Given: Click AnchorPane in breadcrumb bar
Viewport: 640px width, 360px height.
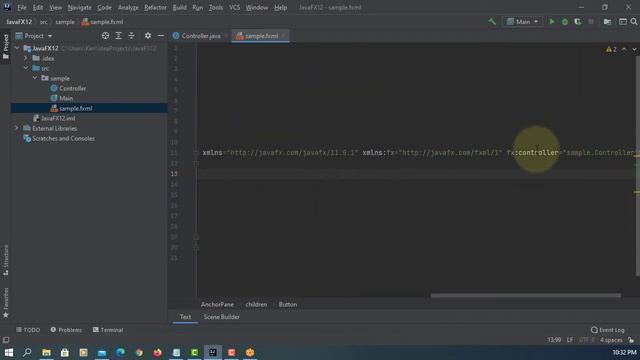Looking at the screenshot, I should [217, 304].
